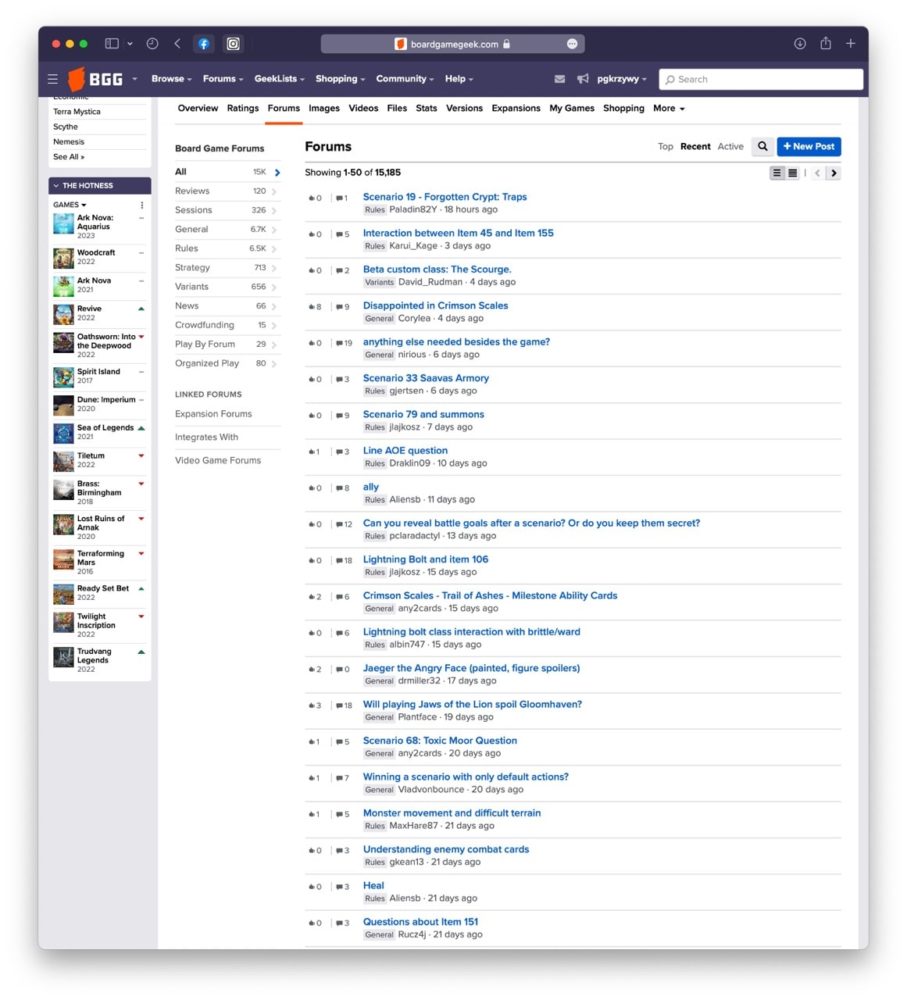Image resolution: width=907 pixels, height=1000 pixels.
Task: Select Crowdfunding forum category
Action: coord(226,325)
